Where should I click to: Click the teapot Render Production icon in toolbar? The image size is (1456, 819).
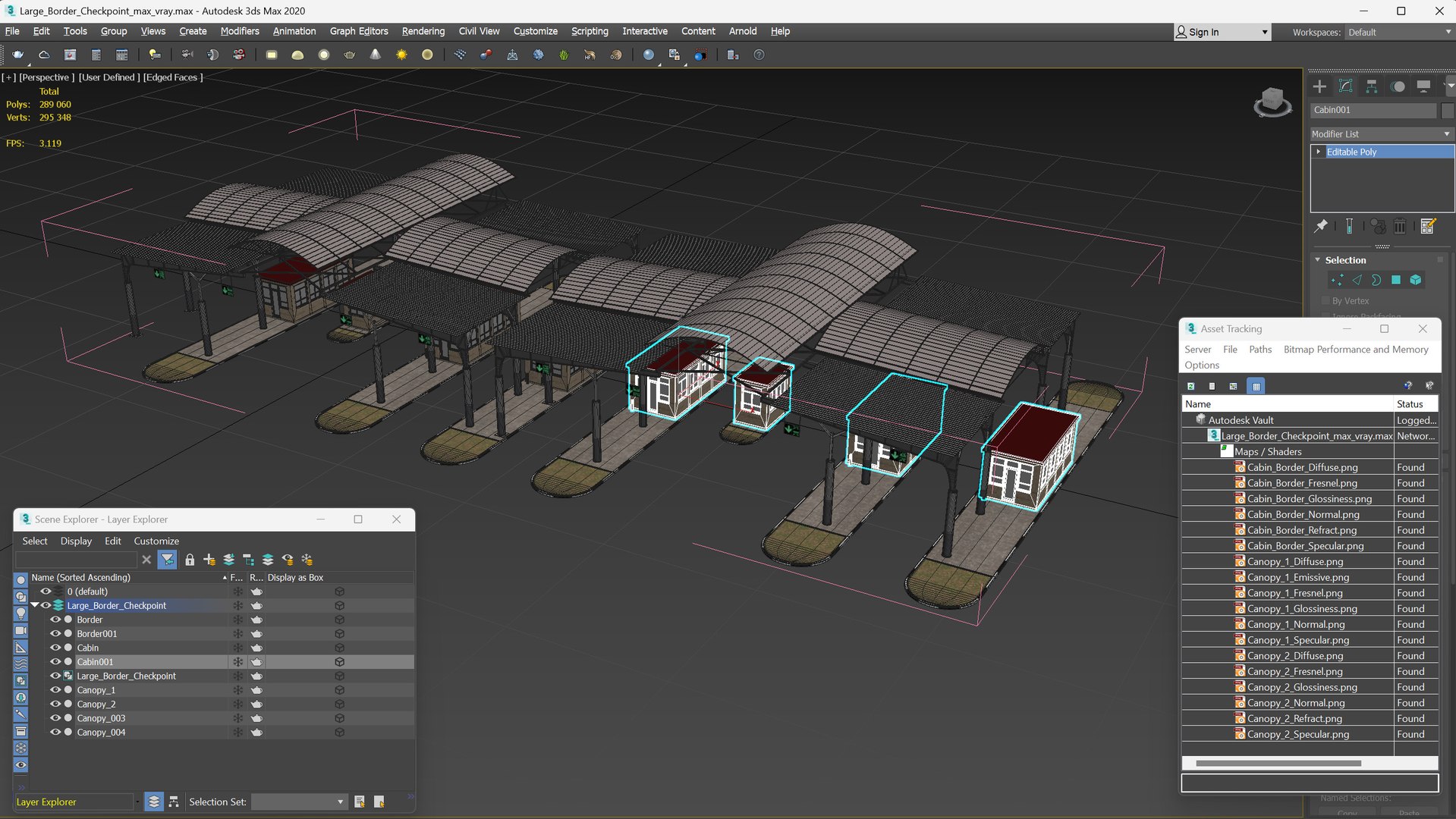point(18,55)
